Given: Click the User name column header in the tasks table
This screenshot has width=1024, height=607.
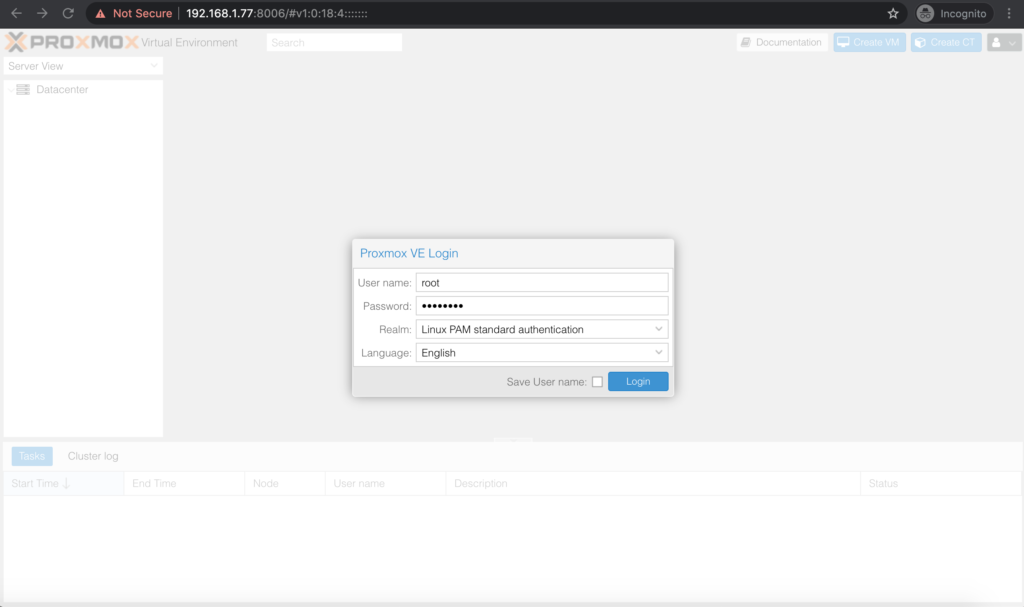Looking at the screenshot, I should pyautogui.click(x=385, y=484).
